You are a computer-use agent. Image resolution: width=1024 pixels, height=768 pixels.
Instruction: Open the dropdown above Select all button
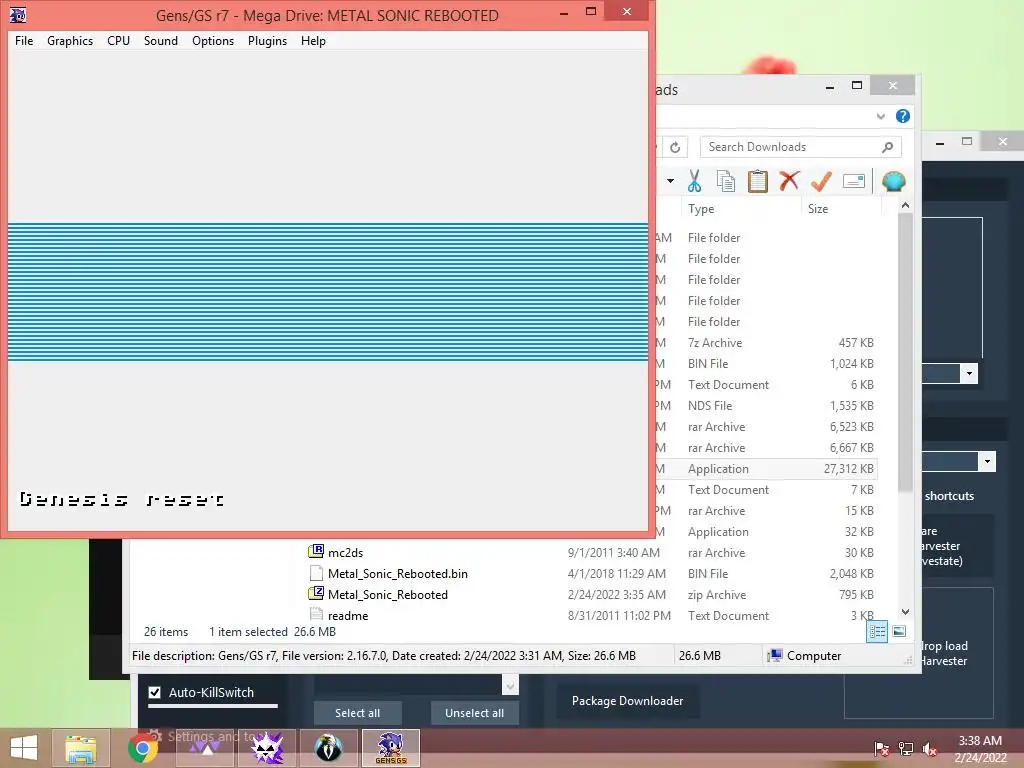point(510,685)
